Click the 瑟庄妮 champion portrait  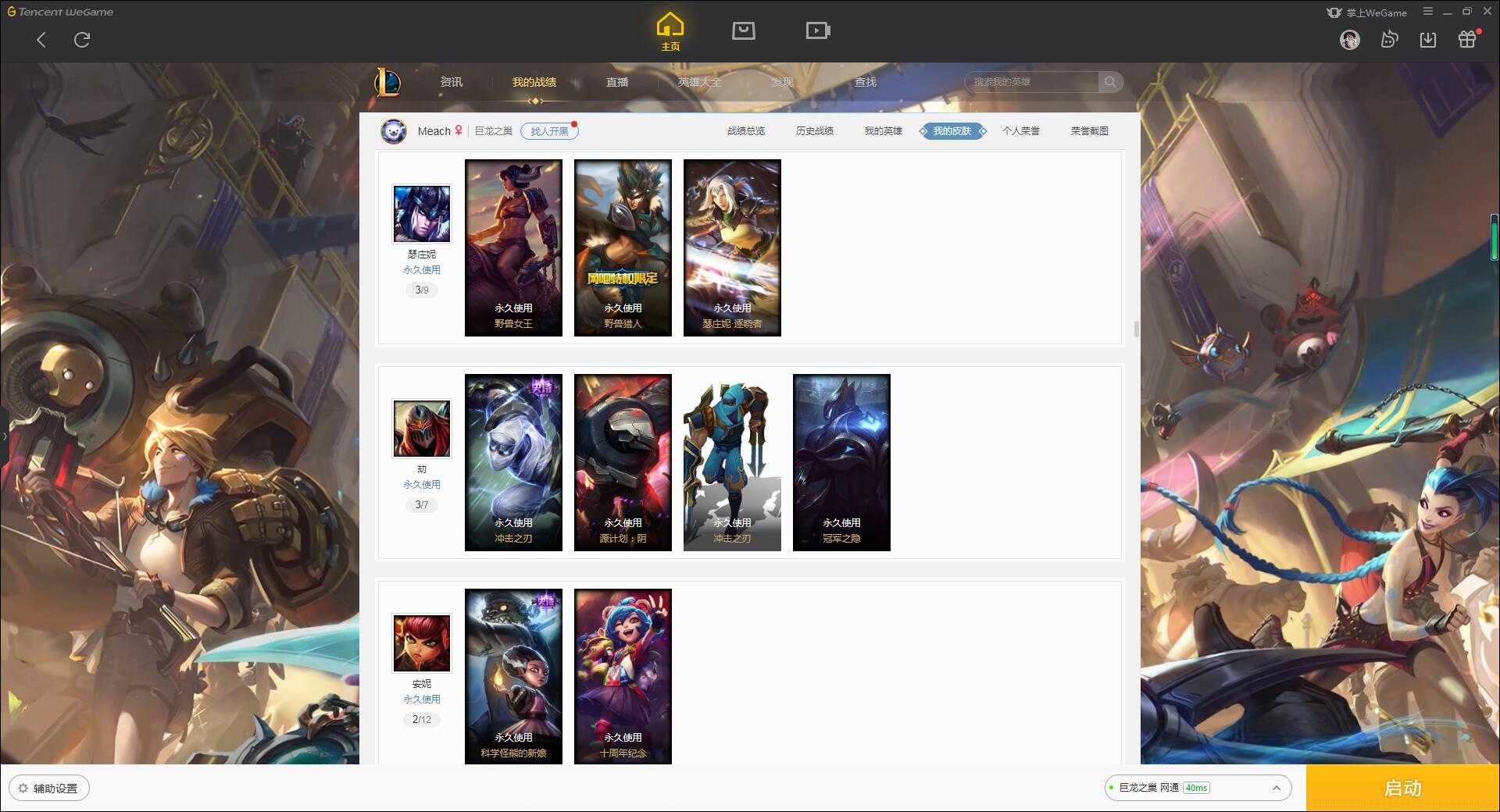point(422,214)
